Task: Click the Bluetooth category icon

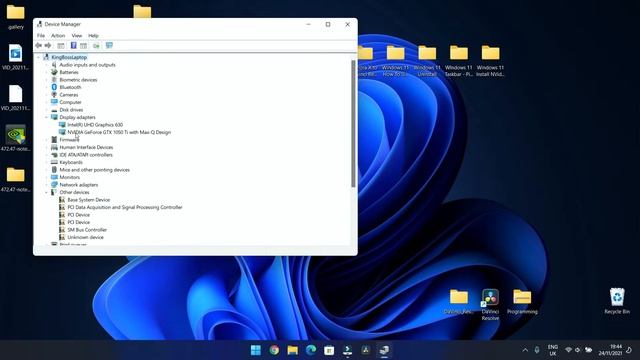Action: click(x=54, y=87)
